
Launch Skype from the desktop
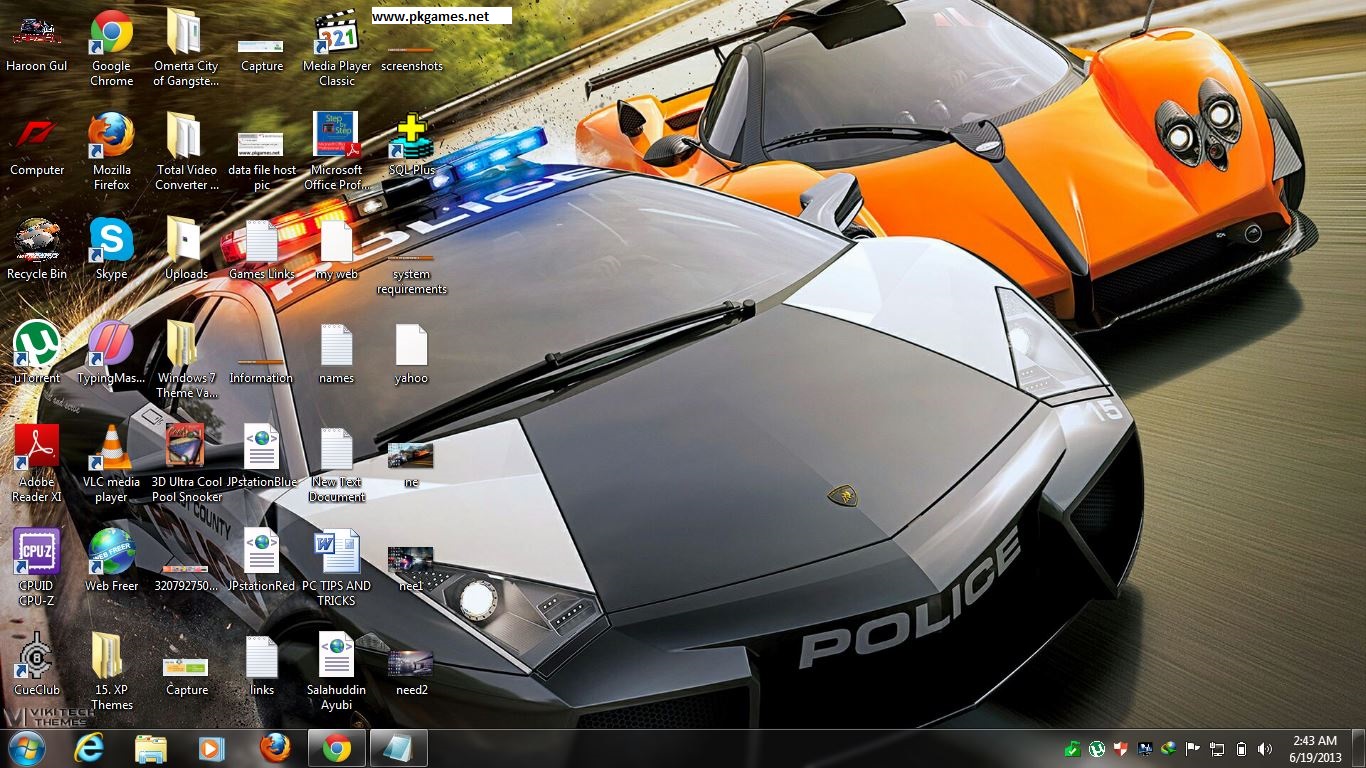point(112,250)
